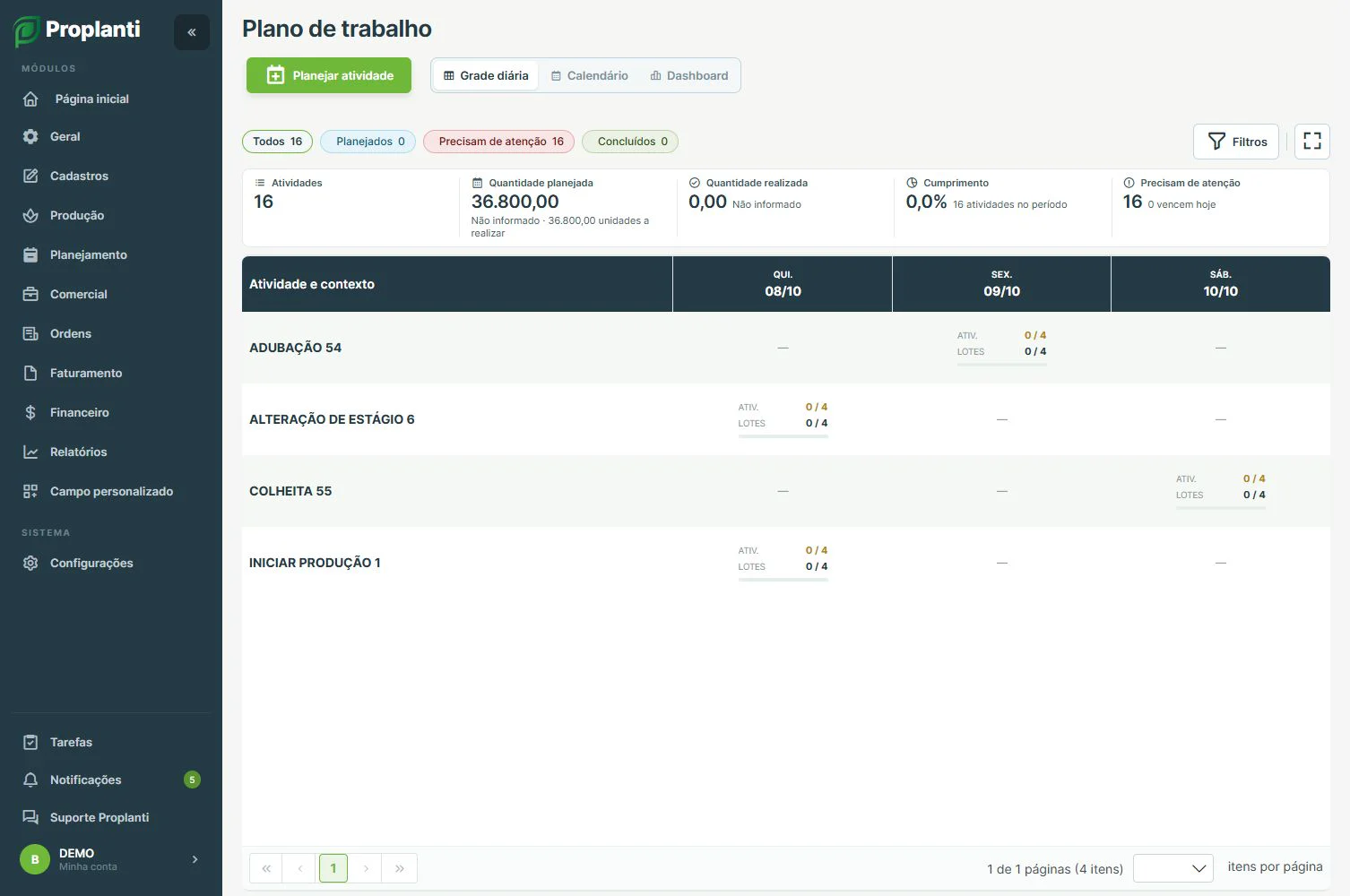Go to previous page arrow
1350x896 pixels.
coord(300,868)
